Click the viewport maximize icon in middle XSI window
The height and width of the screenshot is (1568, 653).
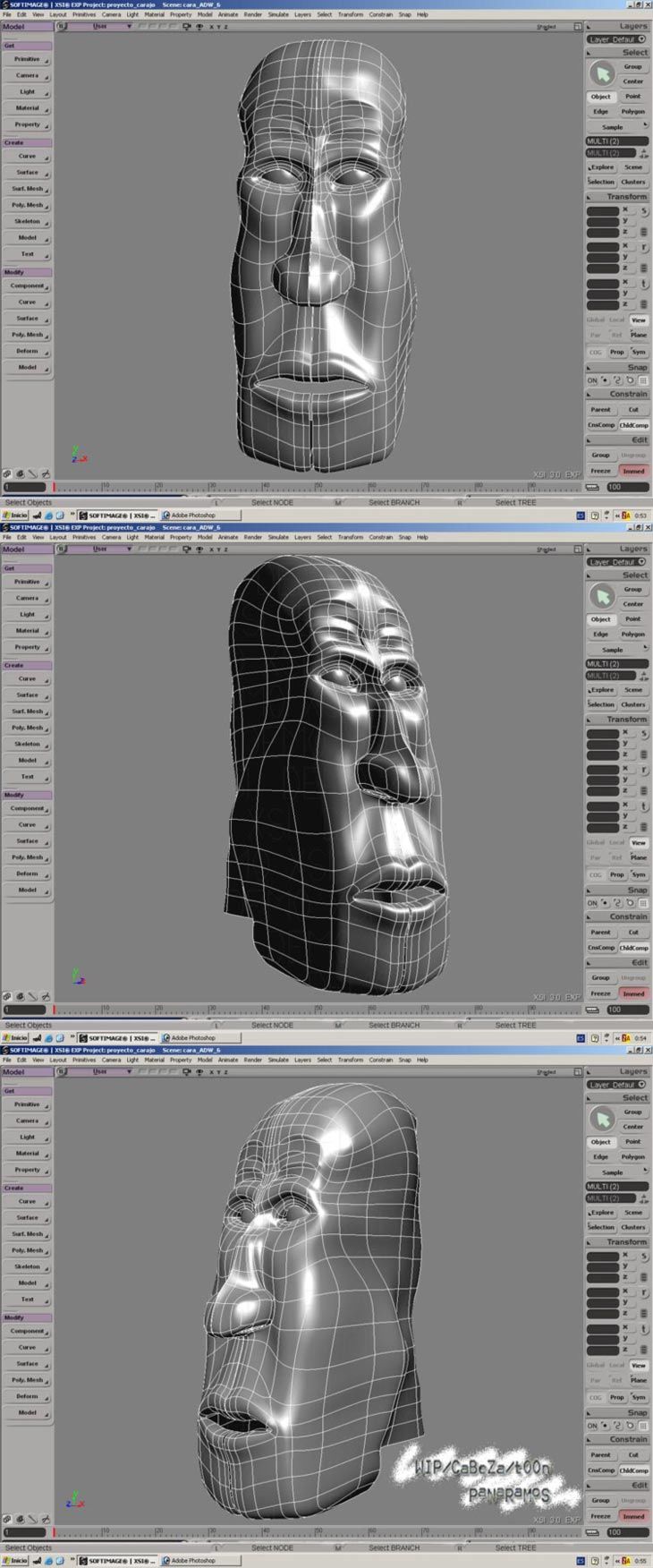pyautogui.click(x=577, y=550)
